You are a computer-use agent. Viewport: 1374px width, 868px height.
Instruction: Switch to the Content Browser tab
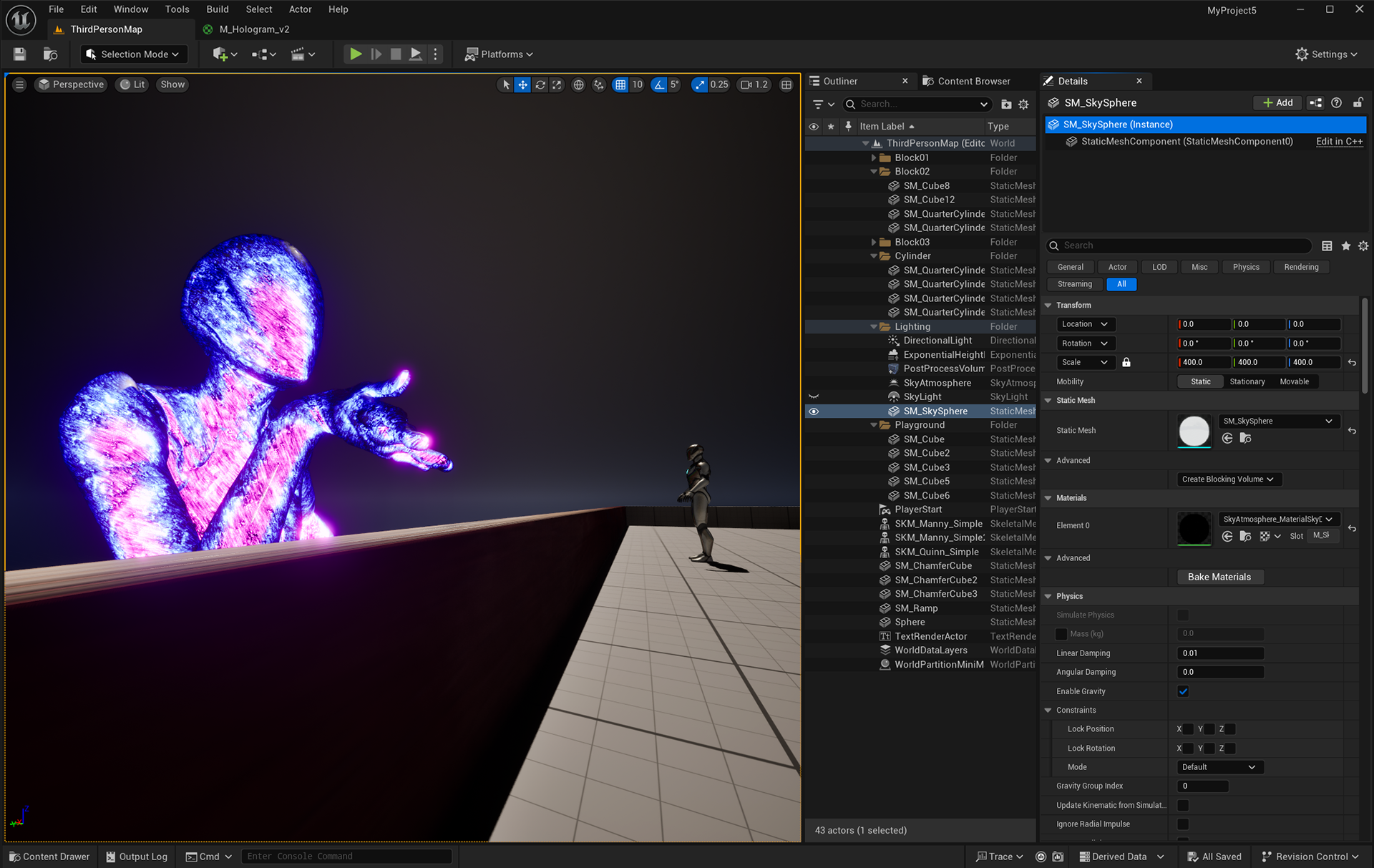click(x=973, y=81)
